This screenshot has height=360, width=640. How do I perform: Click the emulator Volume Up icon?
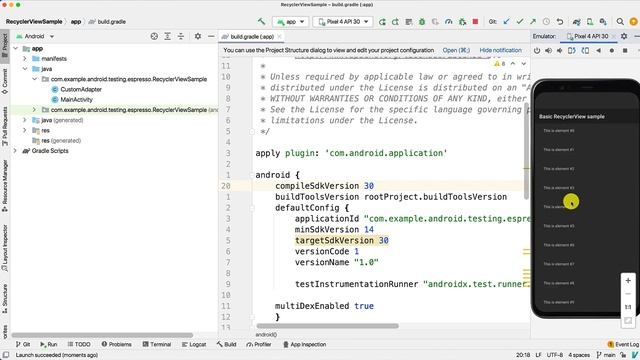pyautogui.click(x=548, y=51)
